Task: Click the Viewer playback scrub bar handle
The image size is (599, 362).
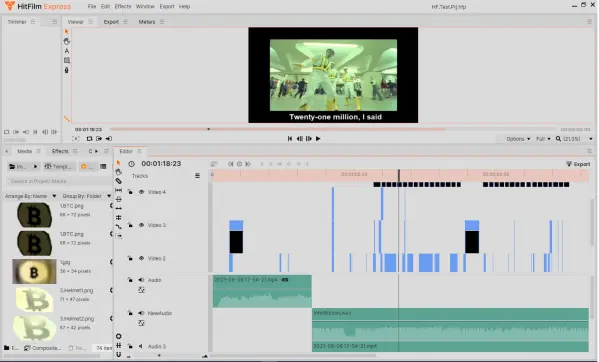Action: tap(209, 129)
